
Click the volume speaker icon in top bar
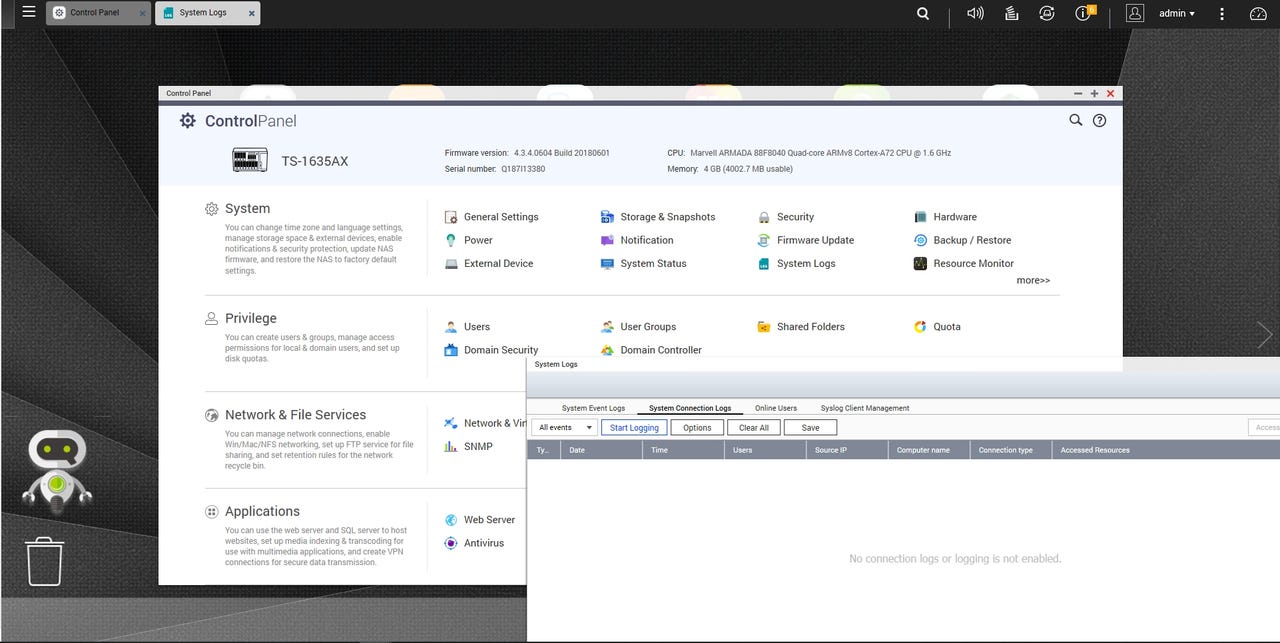point(975,13)
